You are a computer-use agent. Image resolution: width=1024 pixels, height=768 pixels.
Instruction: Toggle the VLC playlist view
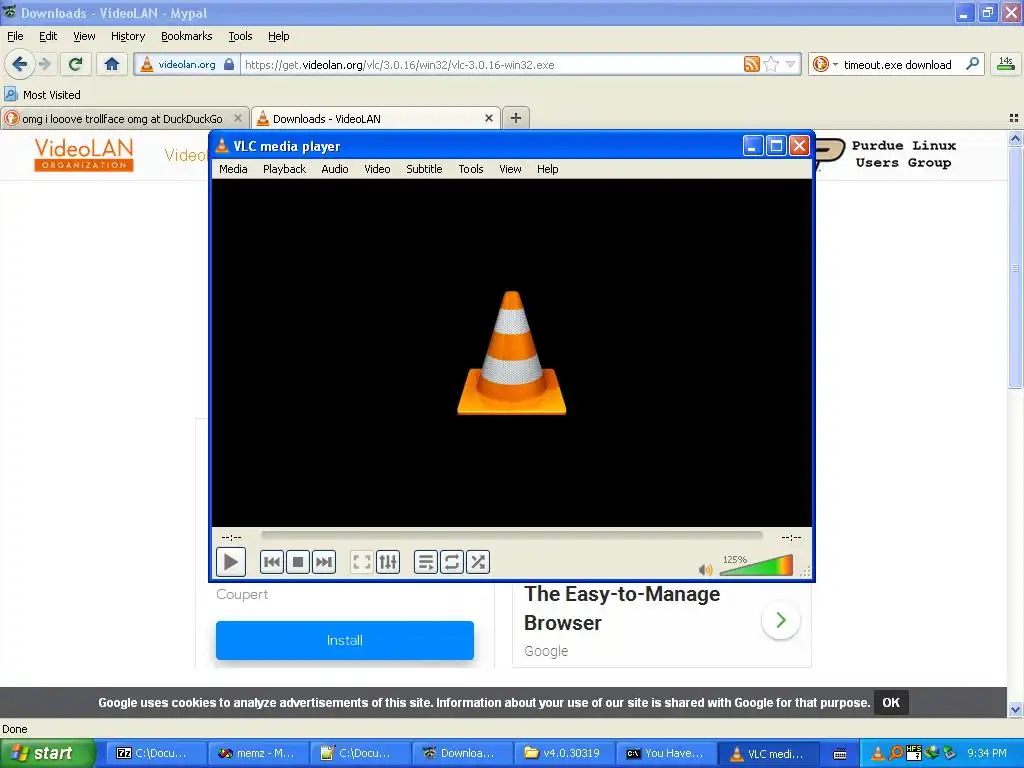pyautogui.click(x=426, y=562)
